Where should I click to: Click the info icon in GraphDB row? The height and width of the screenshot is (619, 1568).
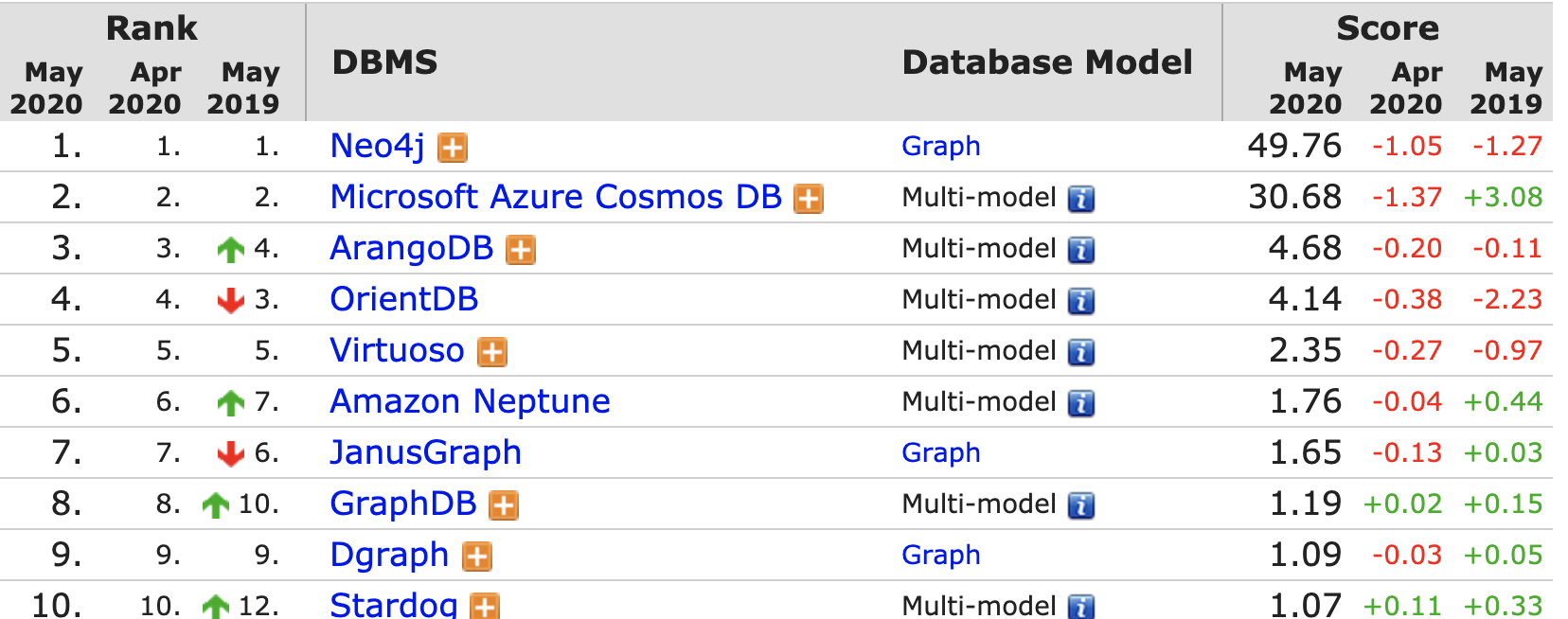(1081, 505)
